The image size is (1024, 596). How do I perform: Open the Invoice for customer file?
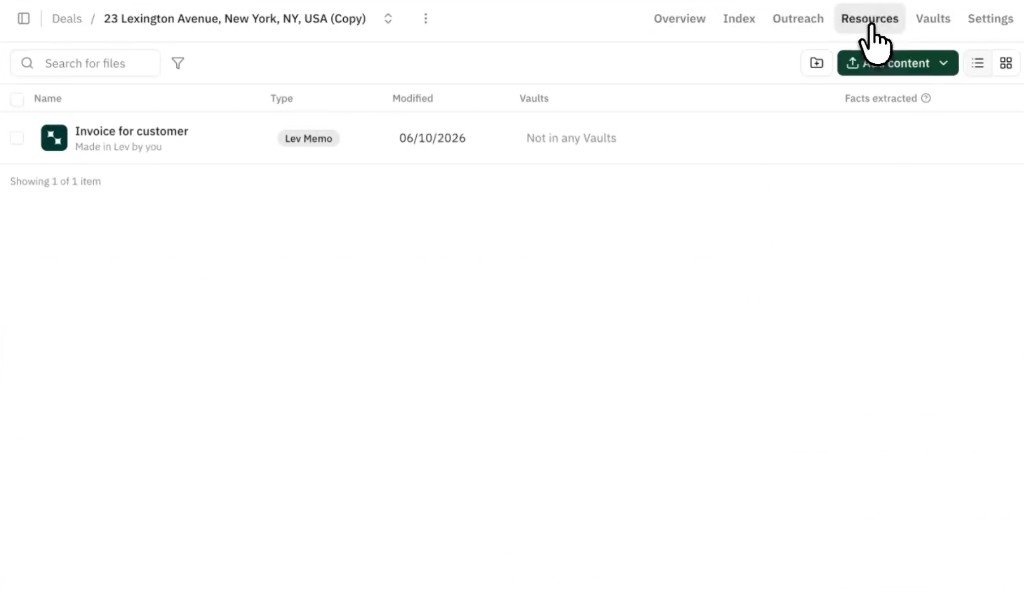[131, 131]
